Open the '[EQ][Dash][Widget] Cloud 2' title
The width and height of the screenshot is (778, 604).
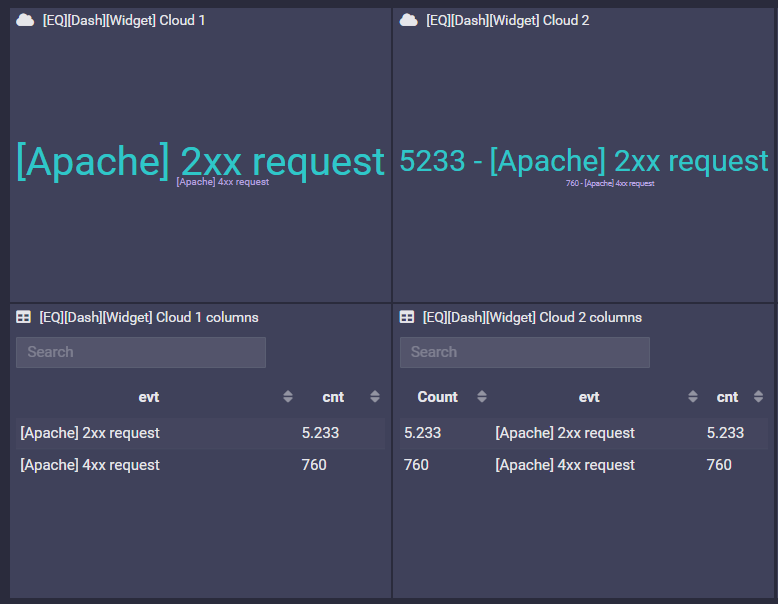508,20
